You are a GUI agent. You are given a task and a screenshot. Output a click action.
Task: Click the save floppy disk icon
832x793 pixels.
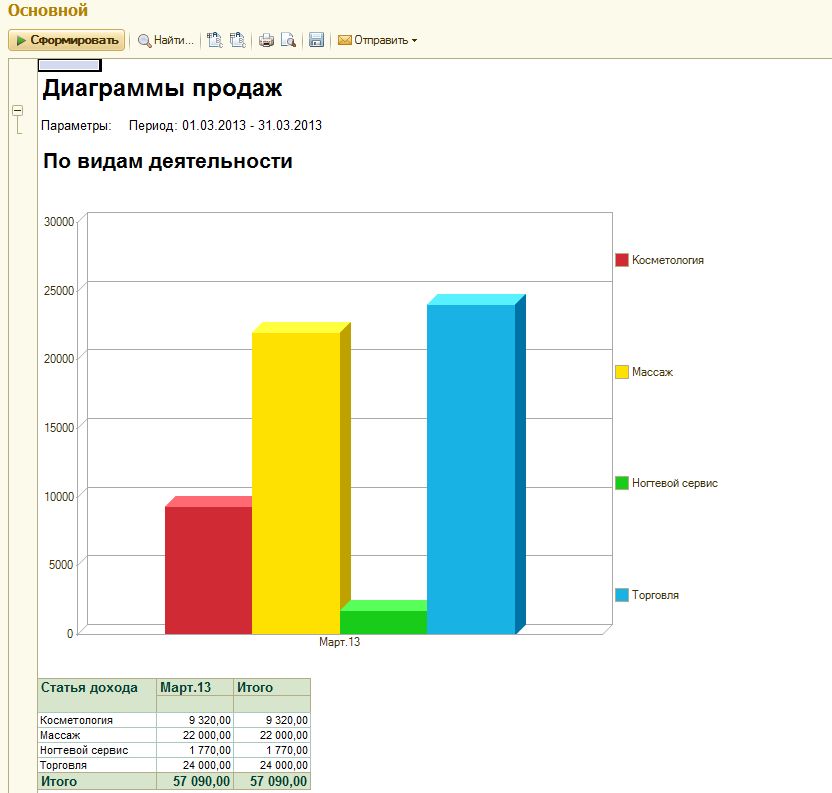316,40
